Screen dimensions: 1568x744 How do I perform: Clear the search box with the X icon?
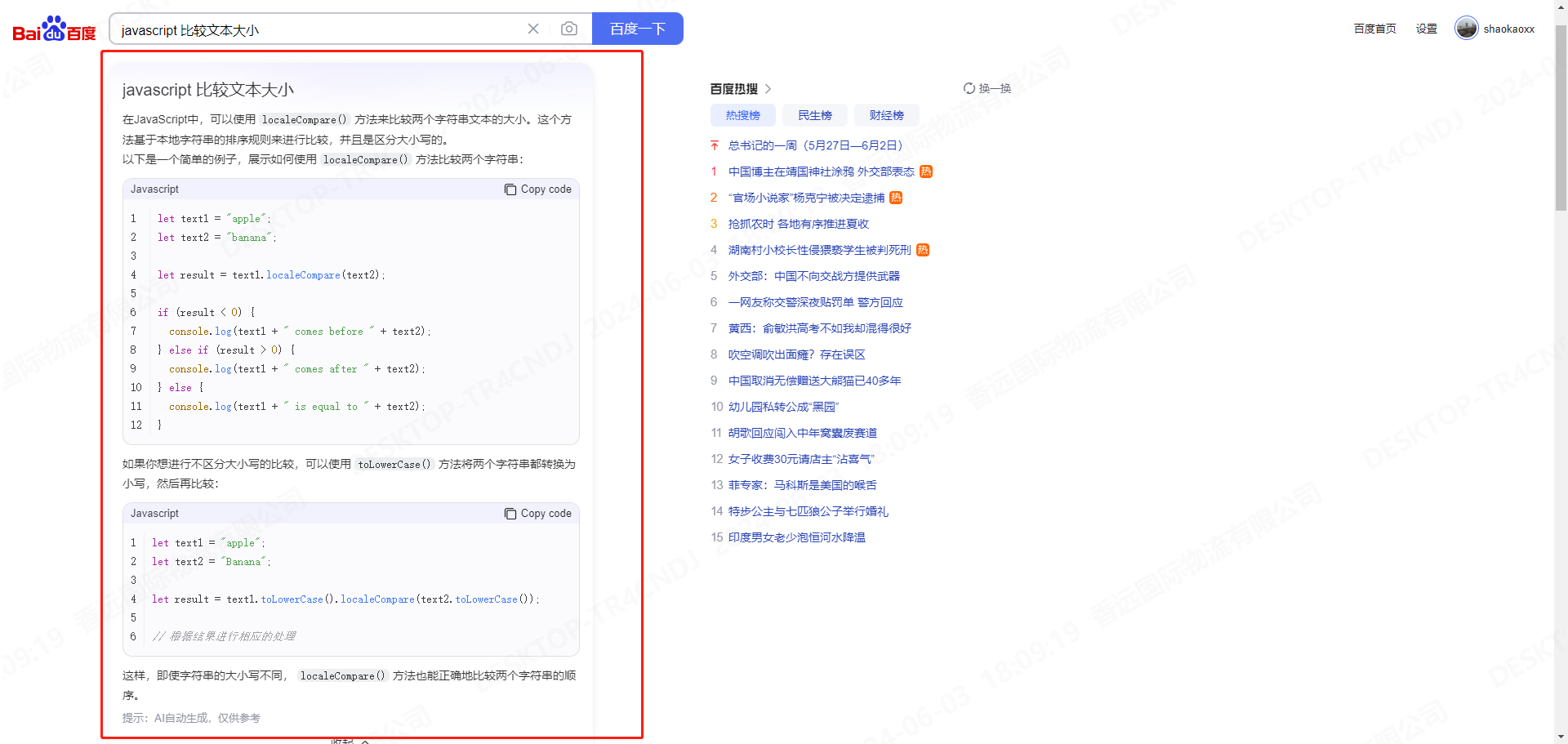[533, 29]
